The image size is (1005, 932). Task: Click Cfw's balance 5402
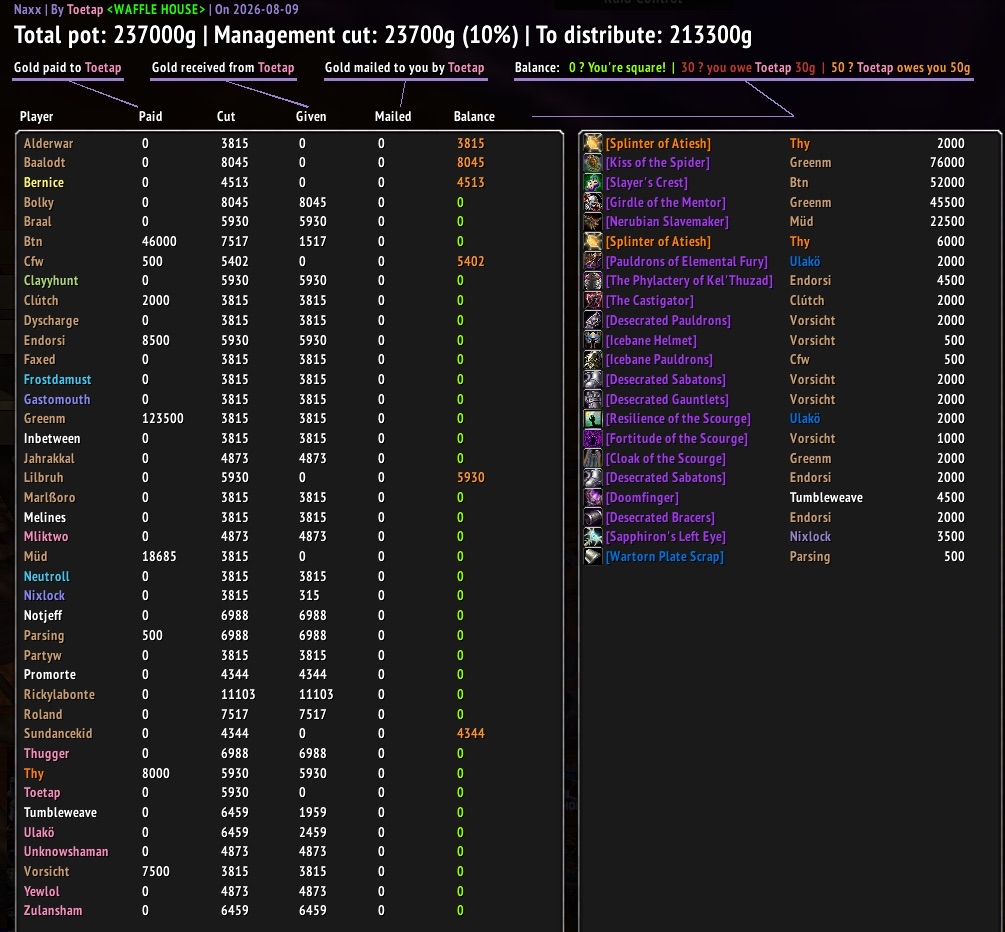tap(470, 262)
